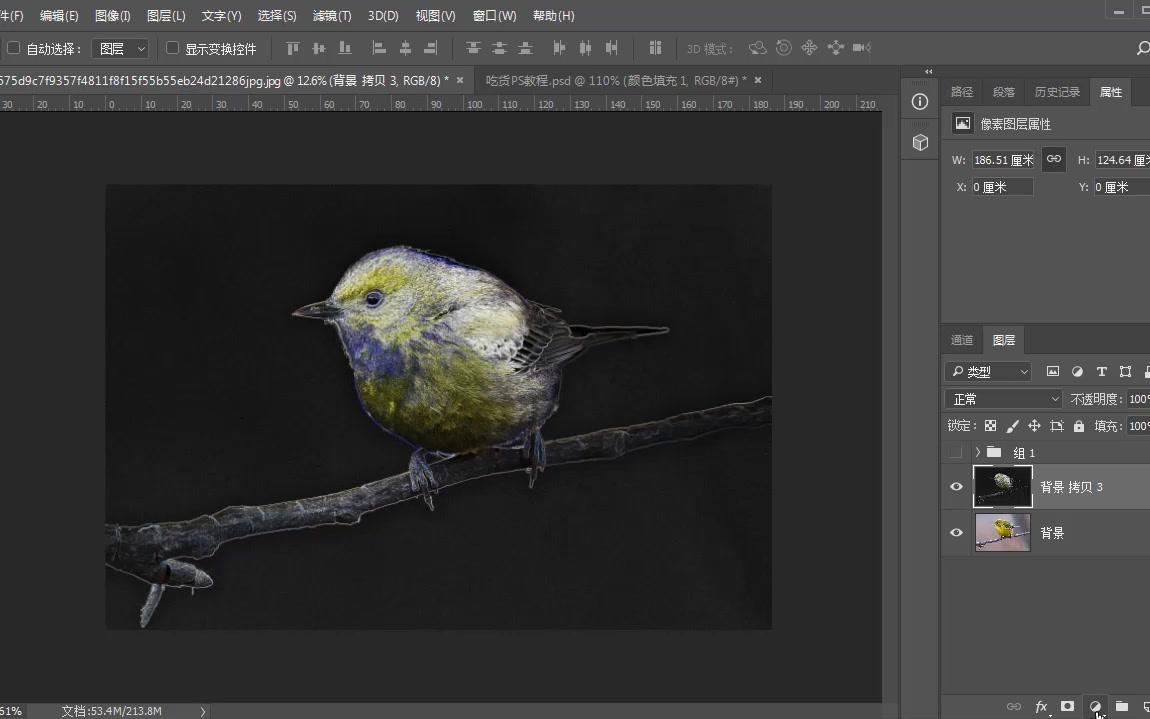Create new adjustment layer icon
Screen dimensions: 1150x719
click(x=1095, y=706)
